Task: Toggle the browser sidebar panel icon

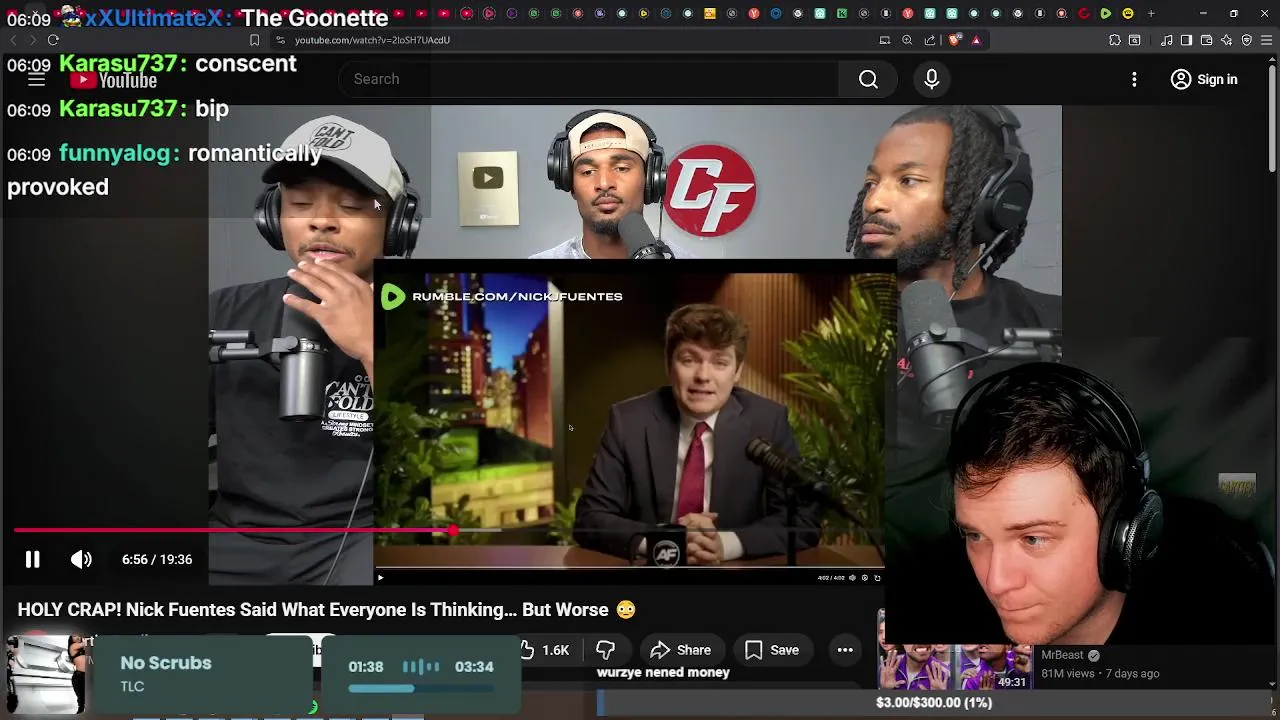Action: (x=1186, y=40)
